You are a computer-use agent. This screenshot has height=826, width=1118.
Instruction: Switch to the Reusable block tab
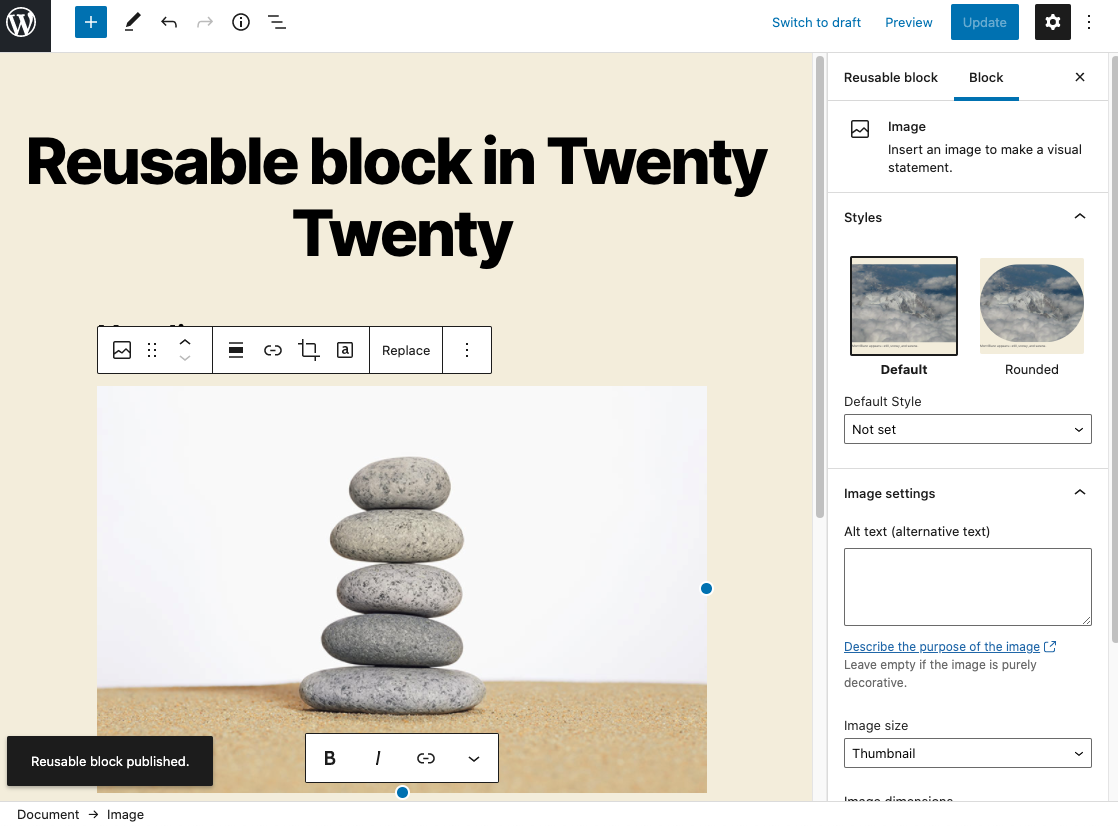(890, 77)
